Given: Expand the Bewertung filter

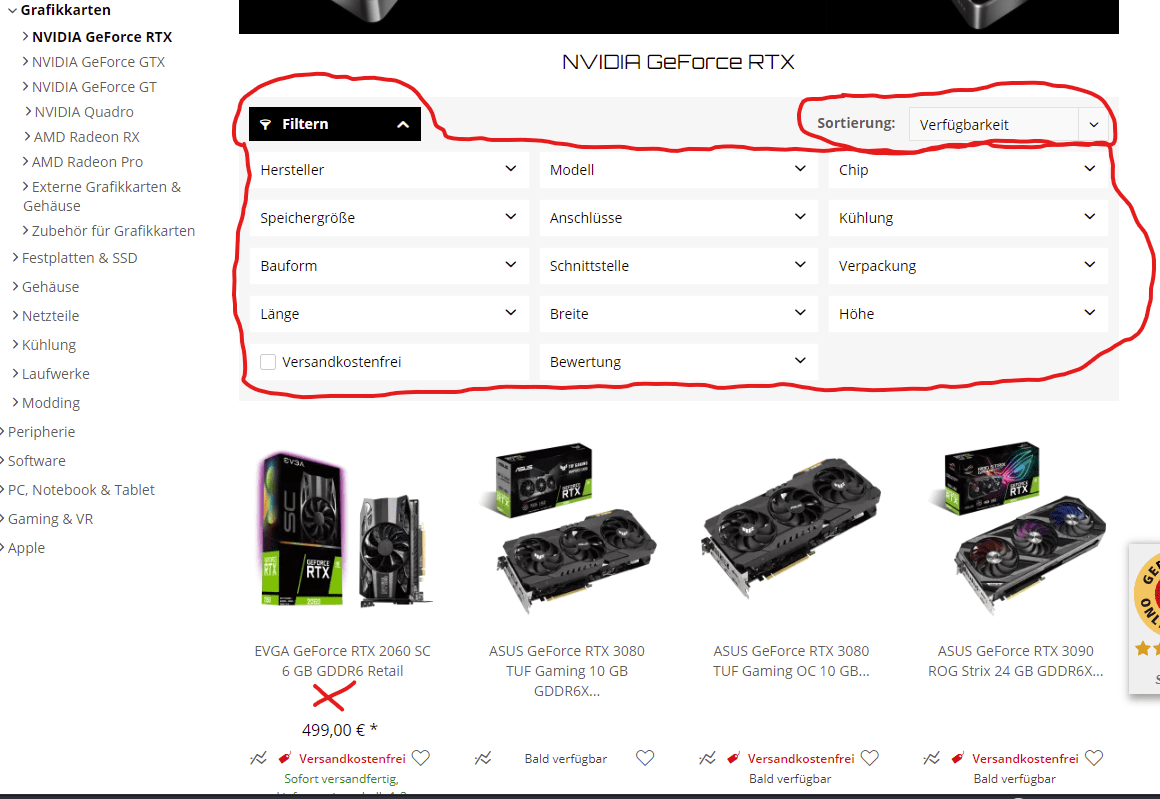Looking at the screenshot, I should click(678, 362).
